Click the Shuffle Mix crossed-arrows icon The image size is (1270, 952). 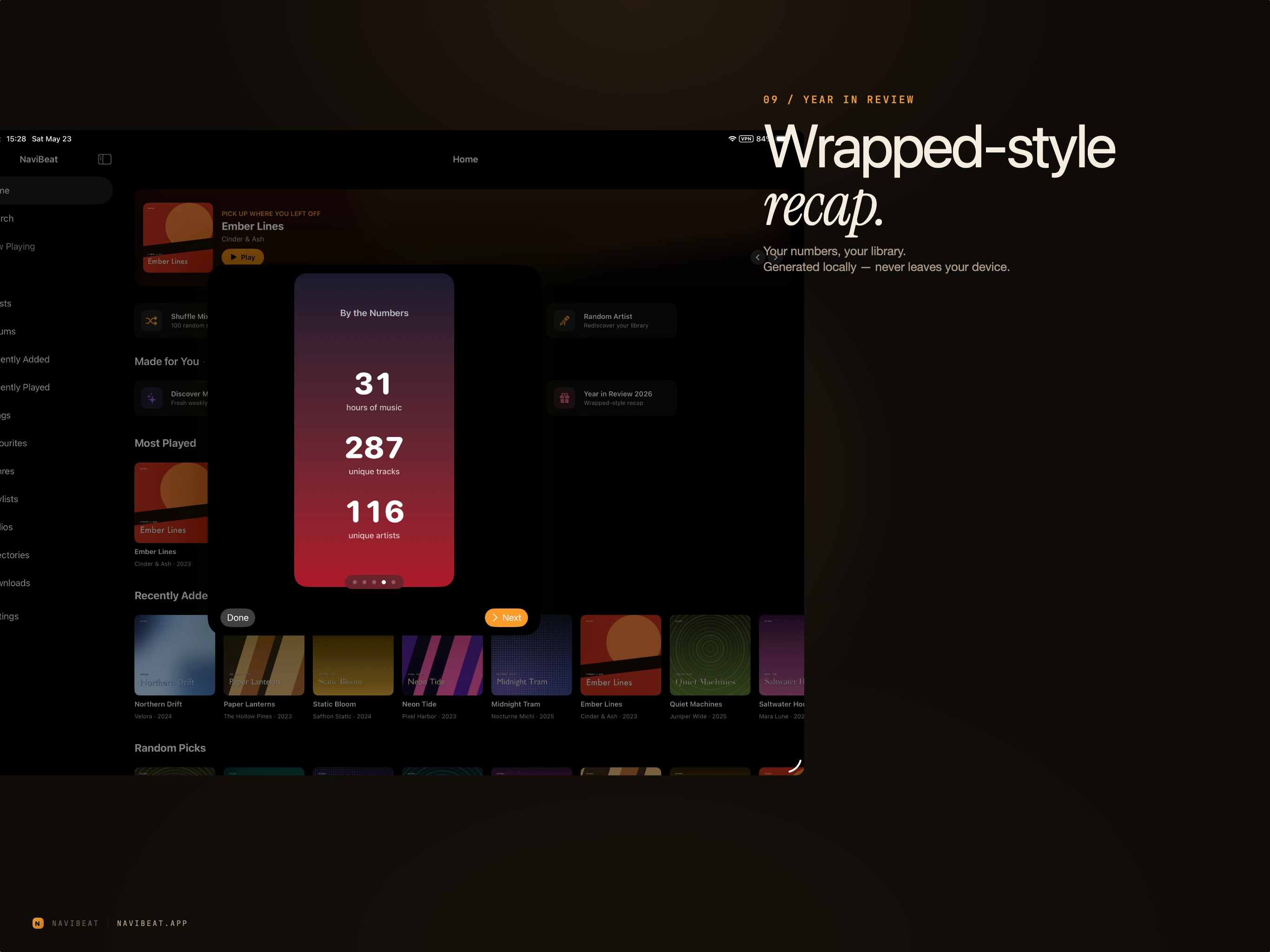(x=152, y=320)
